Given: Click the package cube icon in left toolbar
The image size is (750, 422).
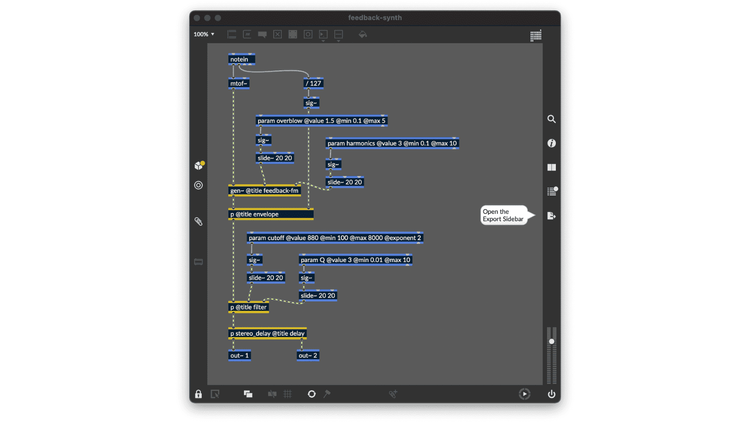Looking at the screenshot, I should pyautogui.click(x=198, y=165).
